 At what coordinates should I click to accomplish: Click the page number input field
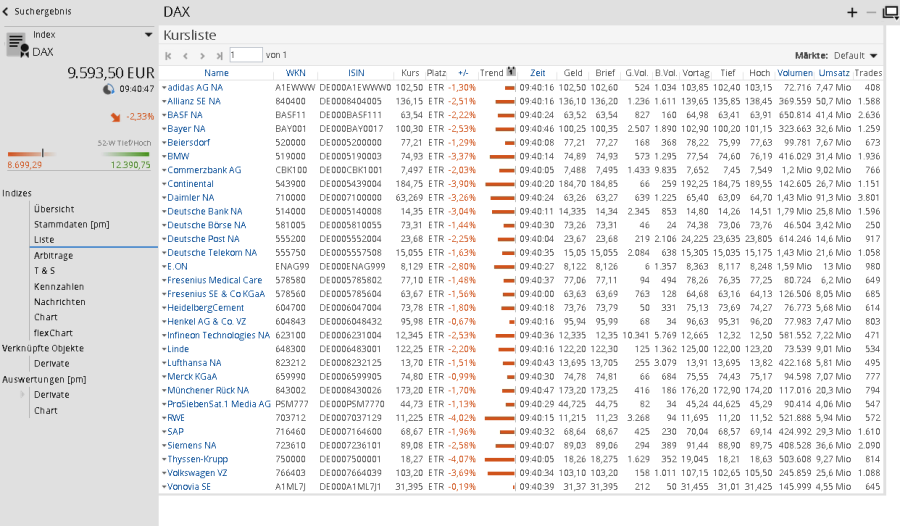pos(245,55)
